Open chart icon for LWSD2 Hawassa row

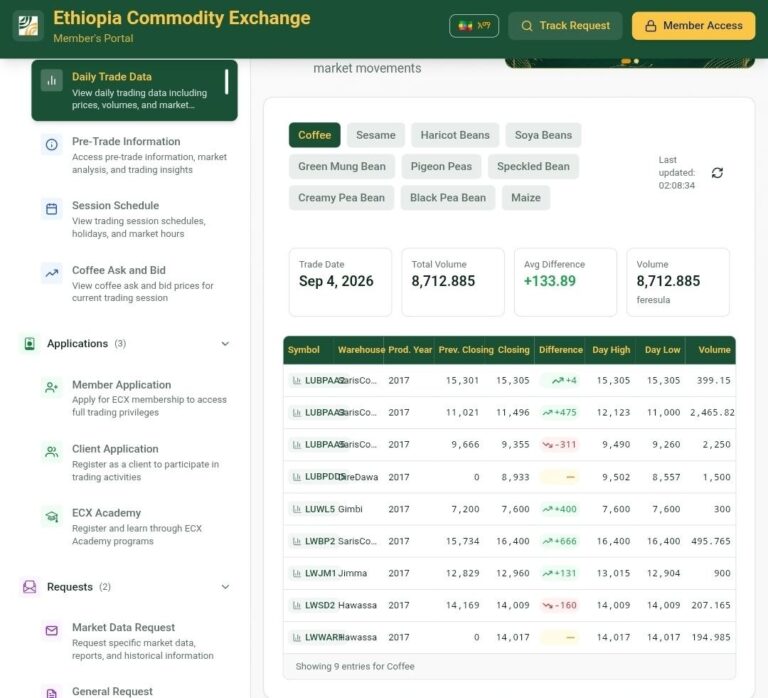(297, 605)
